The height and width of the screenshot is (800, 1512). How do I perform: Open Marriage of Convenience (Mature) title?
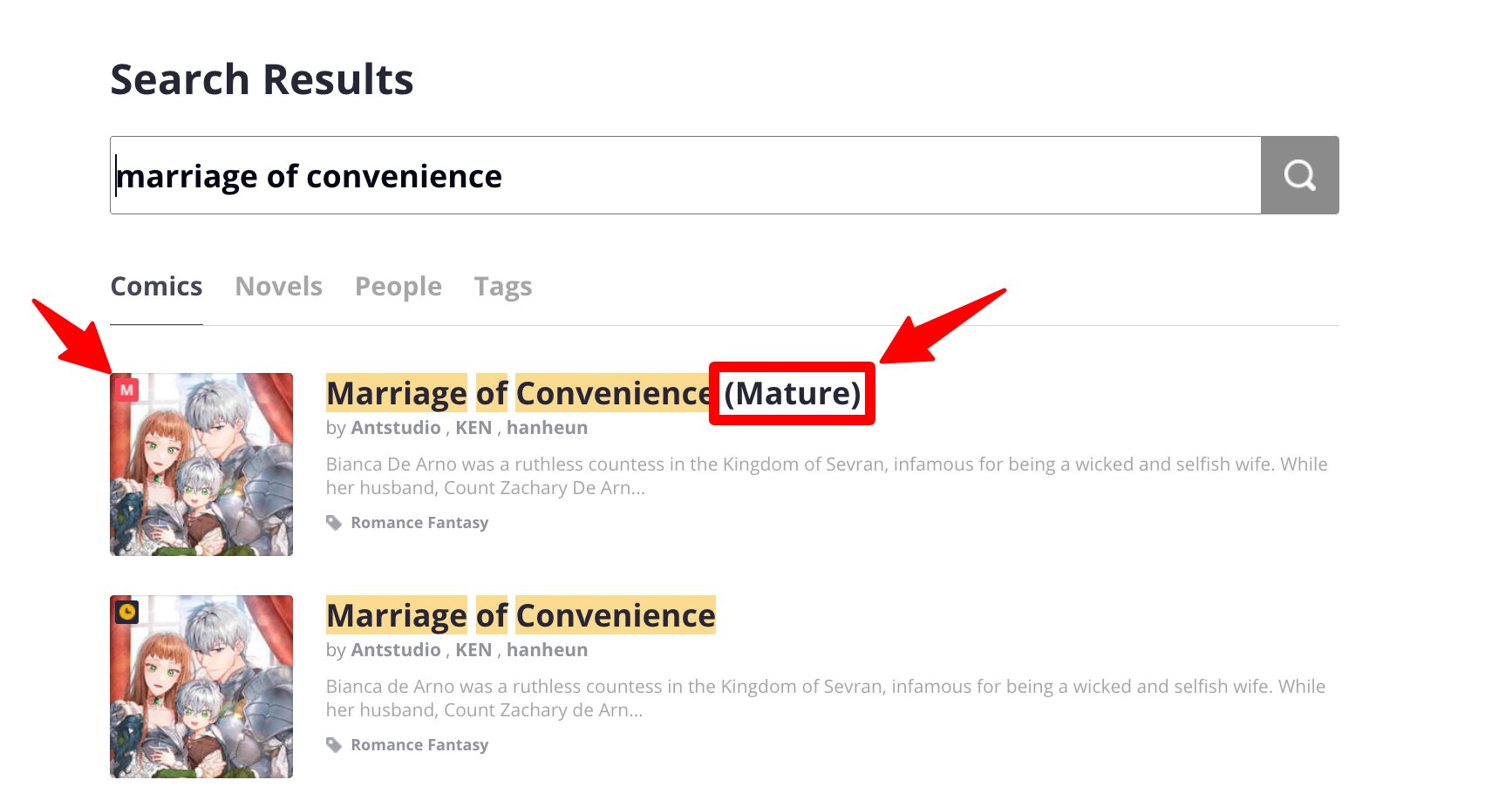coord(594,394)
